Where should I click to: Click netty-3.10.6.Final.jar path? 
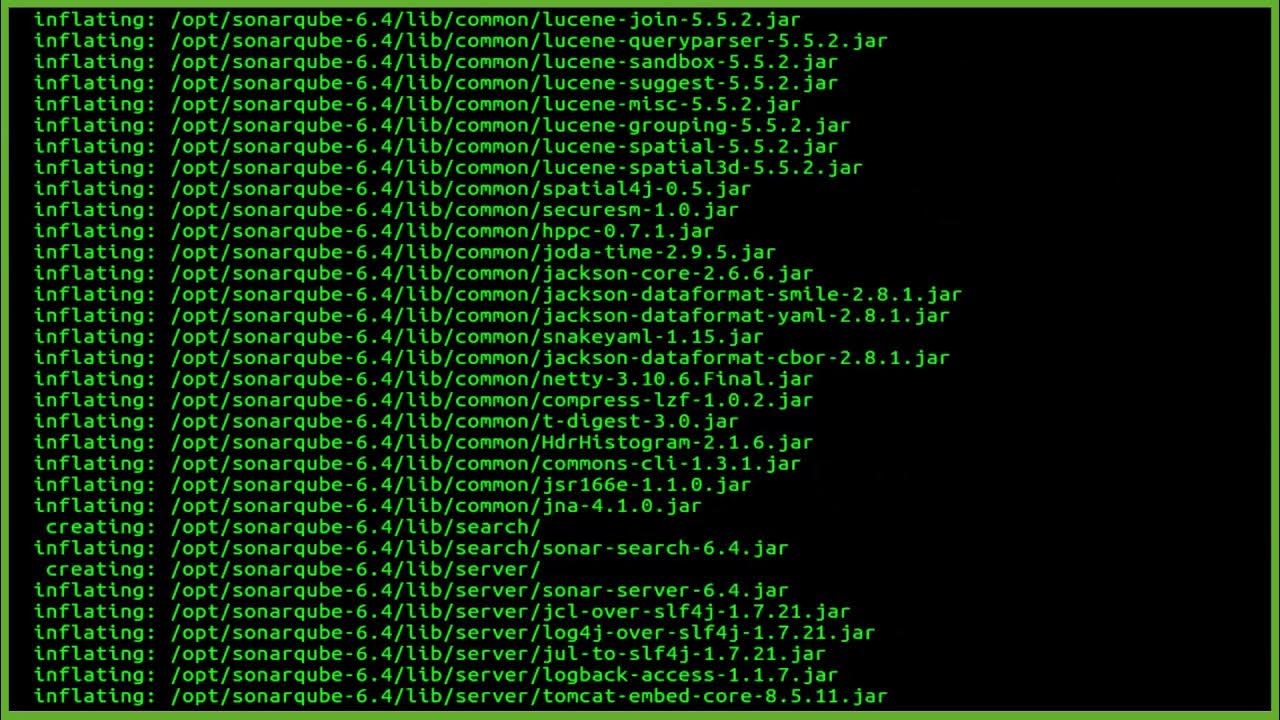pyautogui.click(x=491, y=379)
